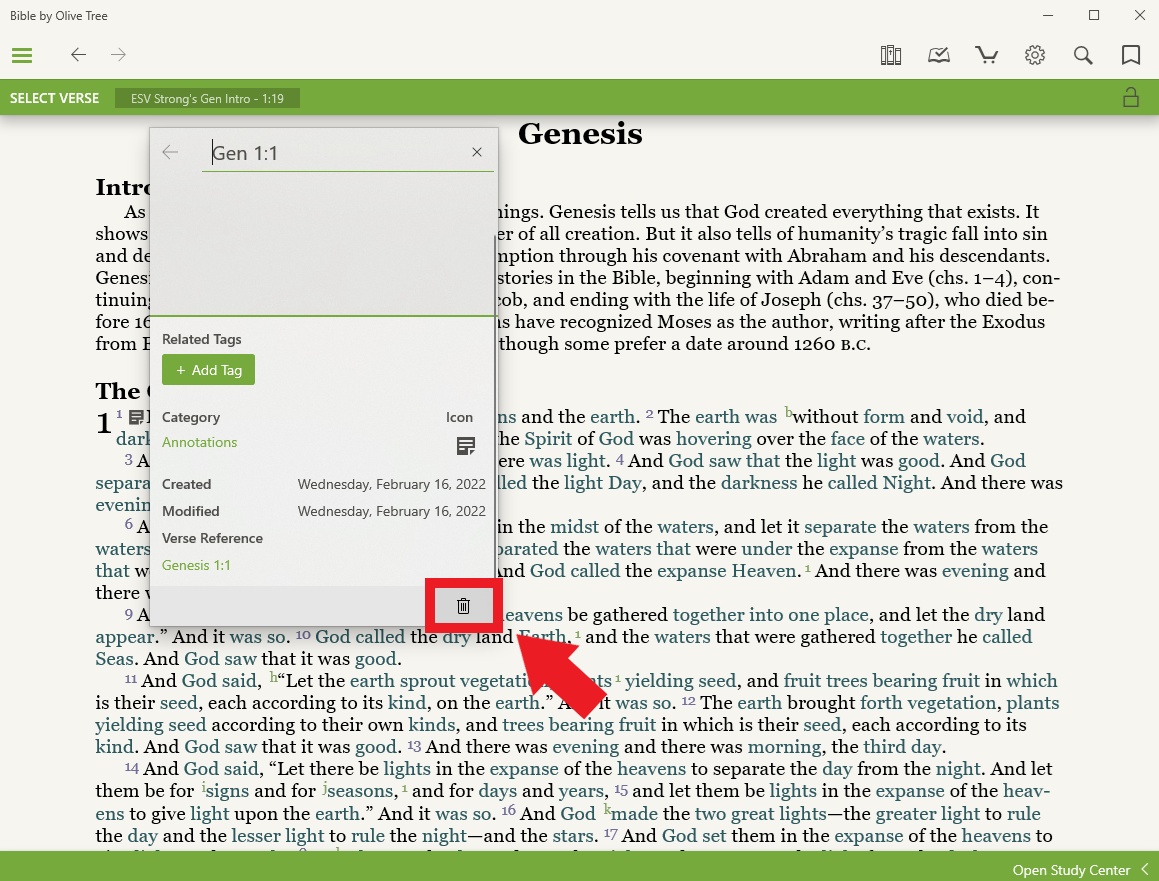Click the Add Tag button
1159x881 pixels.
(209, 370)
